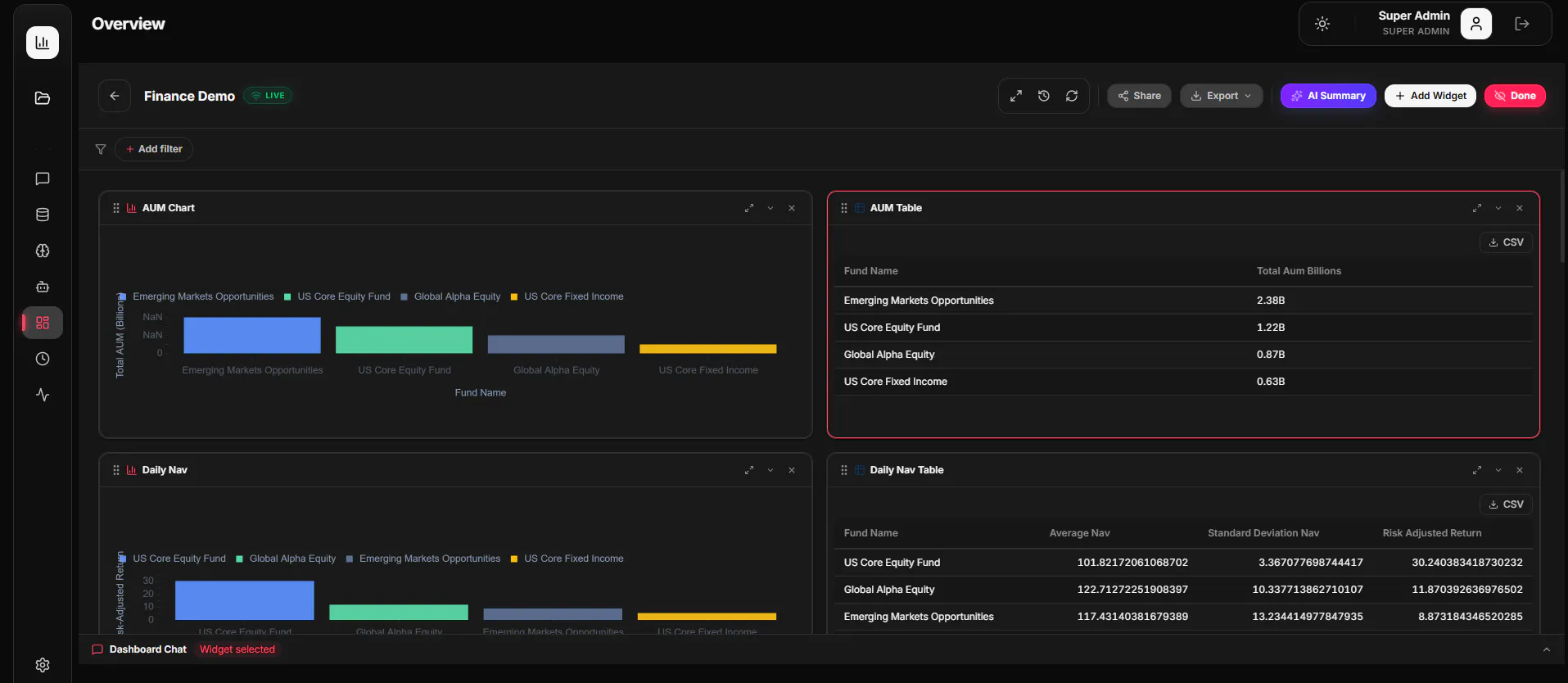Screen dimensions: 1568x683
Task: Open the chat bubble sidebar icon
Action: tap(43, 179)
